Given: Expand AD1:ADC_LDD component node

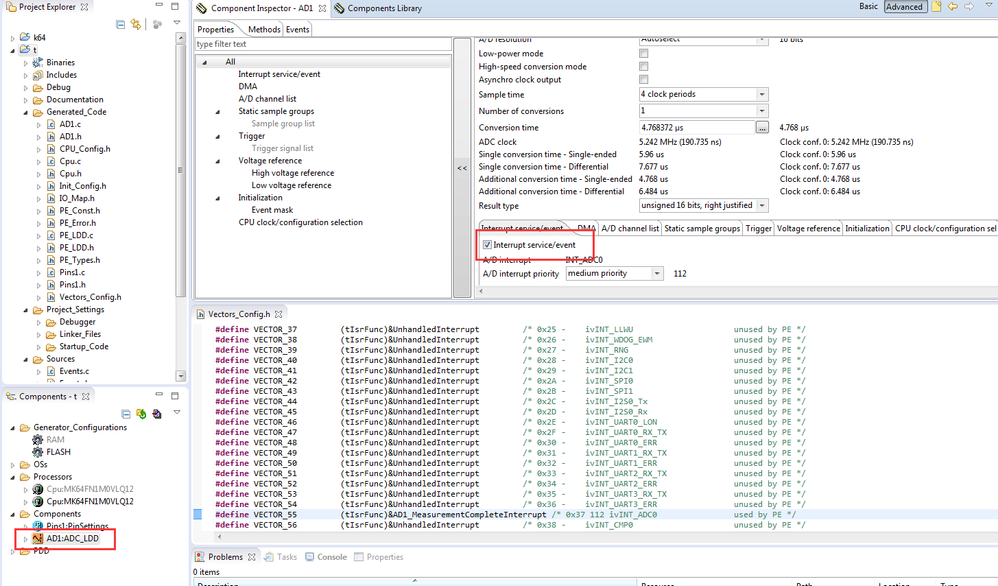Looking at the screenshot, I should [26, 539].
